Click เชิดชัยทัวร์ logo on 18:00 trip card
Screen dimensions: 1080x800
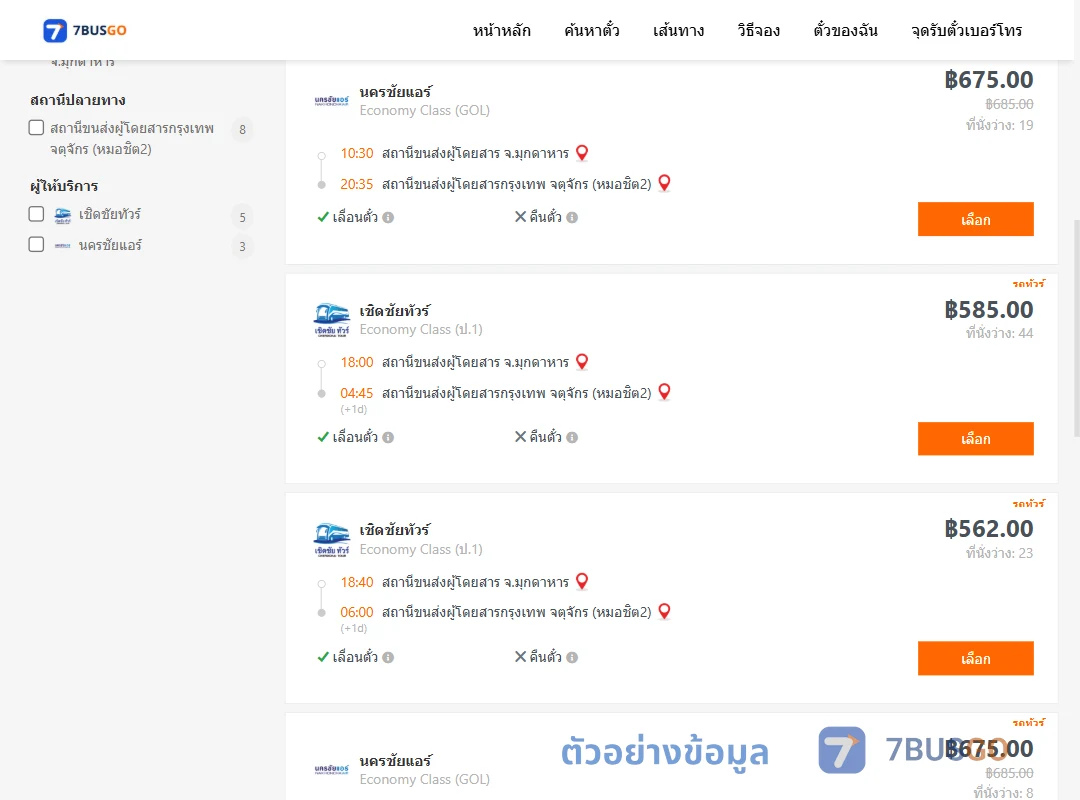[x=331, y=320]
